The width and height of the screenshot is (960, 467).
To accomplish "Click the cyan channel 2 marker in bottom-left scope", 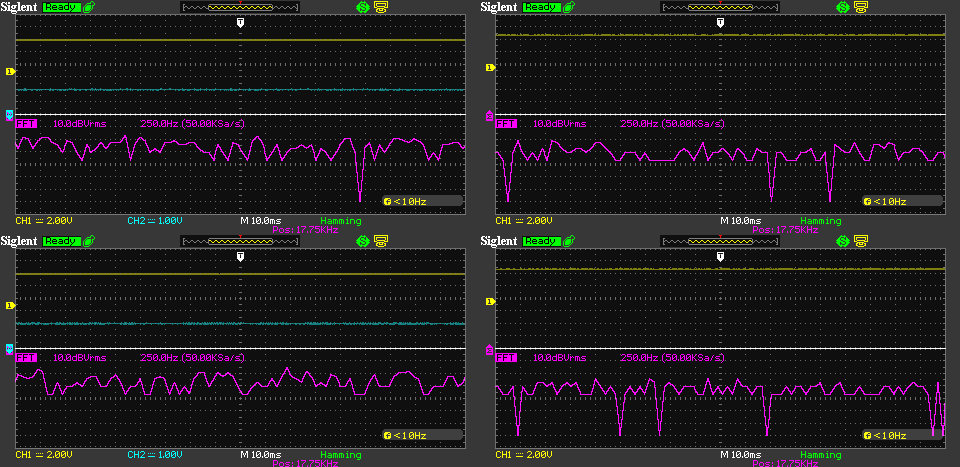I will click(x=10, y=350).
